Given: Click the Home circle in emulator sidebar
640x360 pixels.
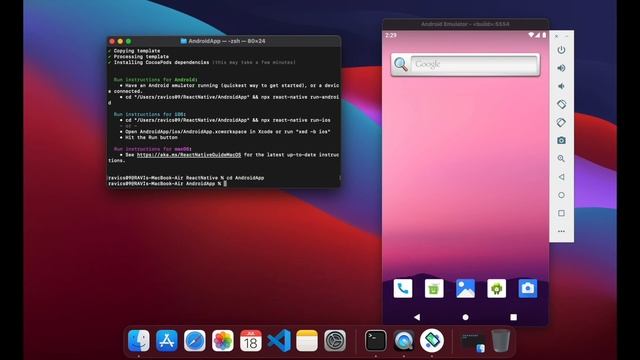Looking at the screenshot, I should tap(561, 195).
